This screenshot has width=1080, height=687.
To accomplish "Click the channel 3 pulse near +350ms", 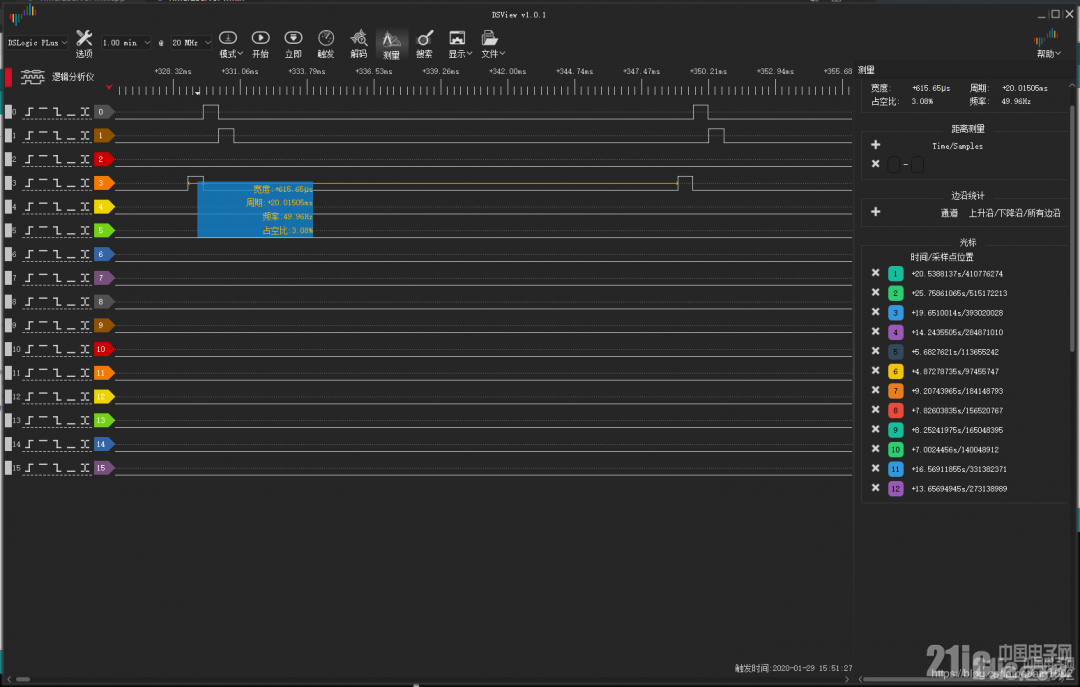I will [685, 183].
